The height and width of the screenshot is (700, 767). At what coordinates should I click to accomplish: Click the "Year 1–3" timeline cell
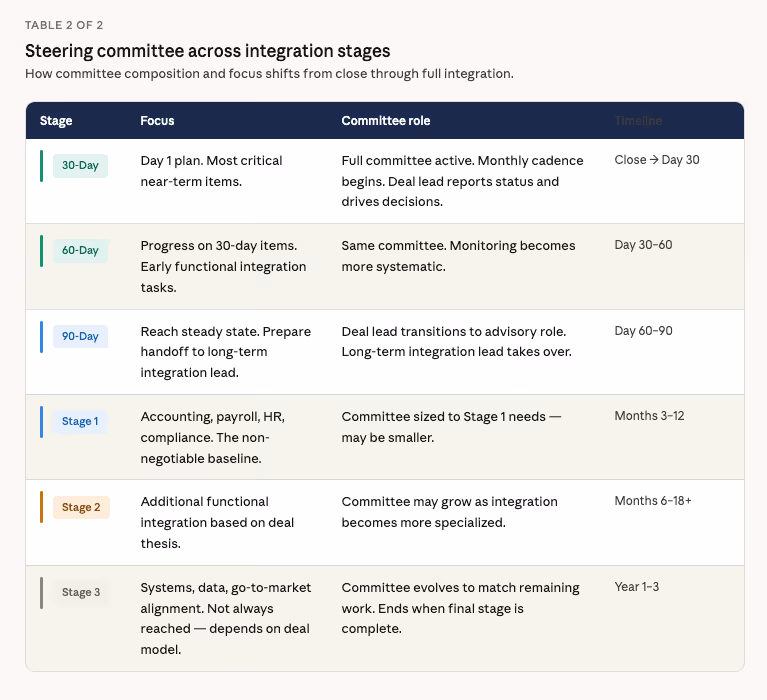click(x=637, y=587)
